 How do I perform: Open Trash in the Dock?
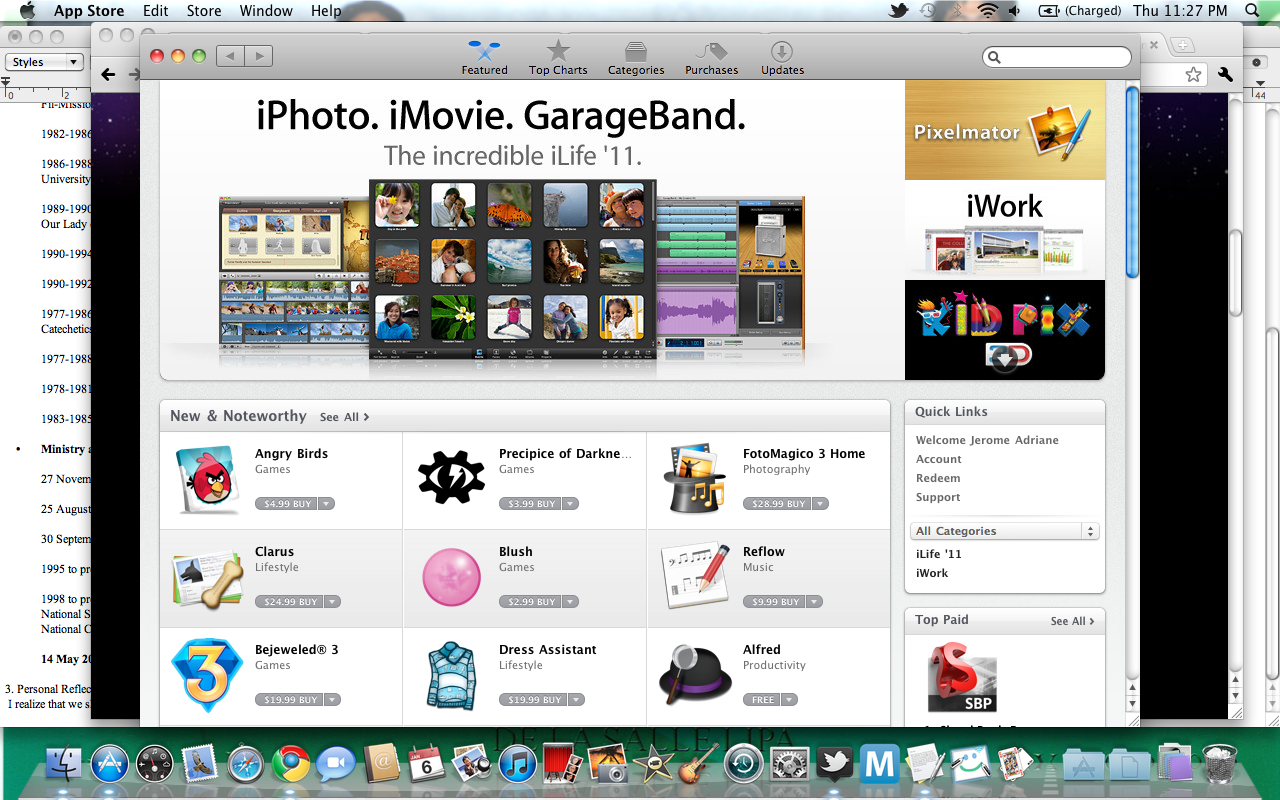tap(1219, 764)
